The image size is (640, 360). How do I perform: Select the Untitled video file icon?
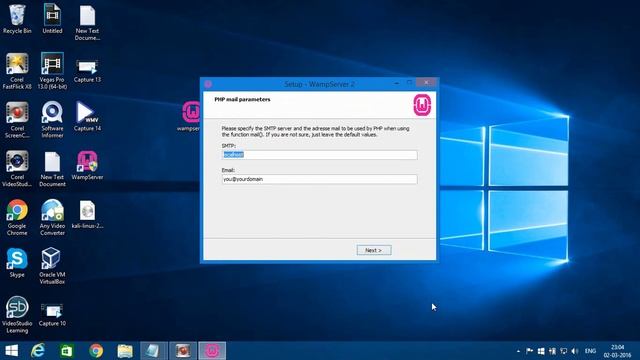52,19
